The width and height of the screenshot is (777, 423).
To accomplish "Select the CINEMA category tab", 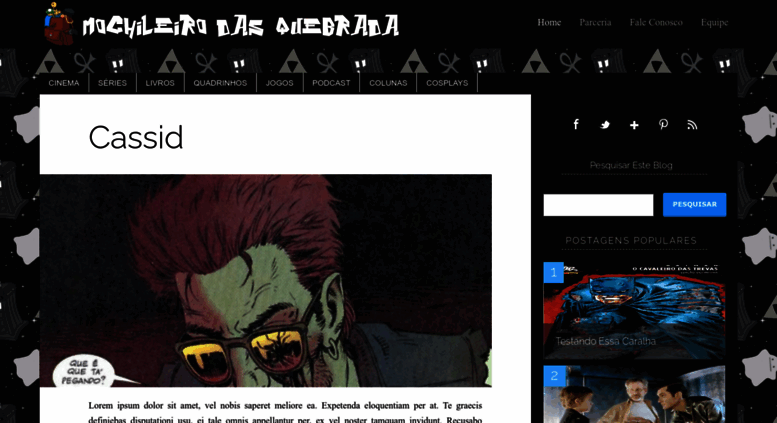I will 64,83.
